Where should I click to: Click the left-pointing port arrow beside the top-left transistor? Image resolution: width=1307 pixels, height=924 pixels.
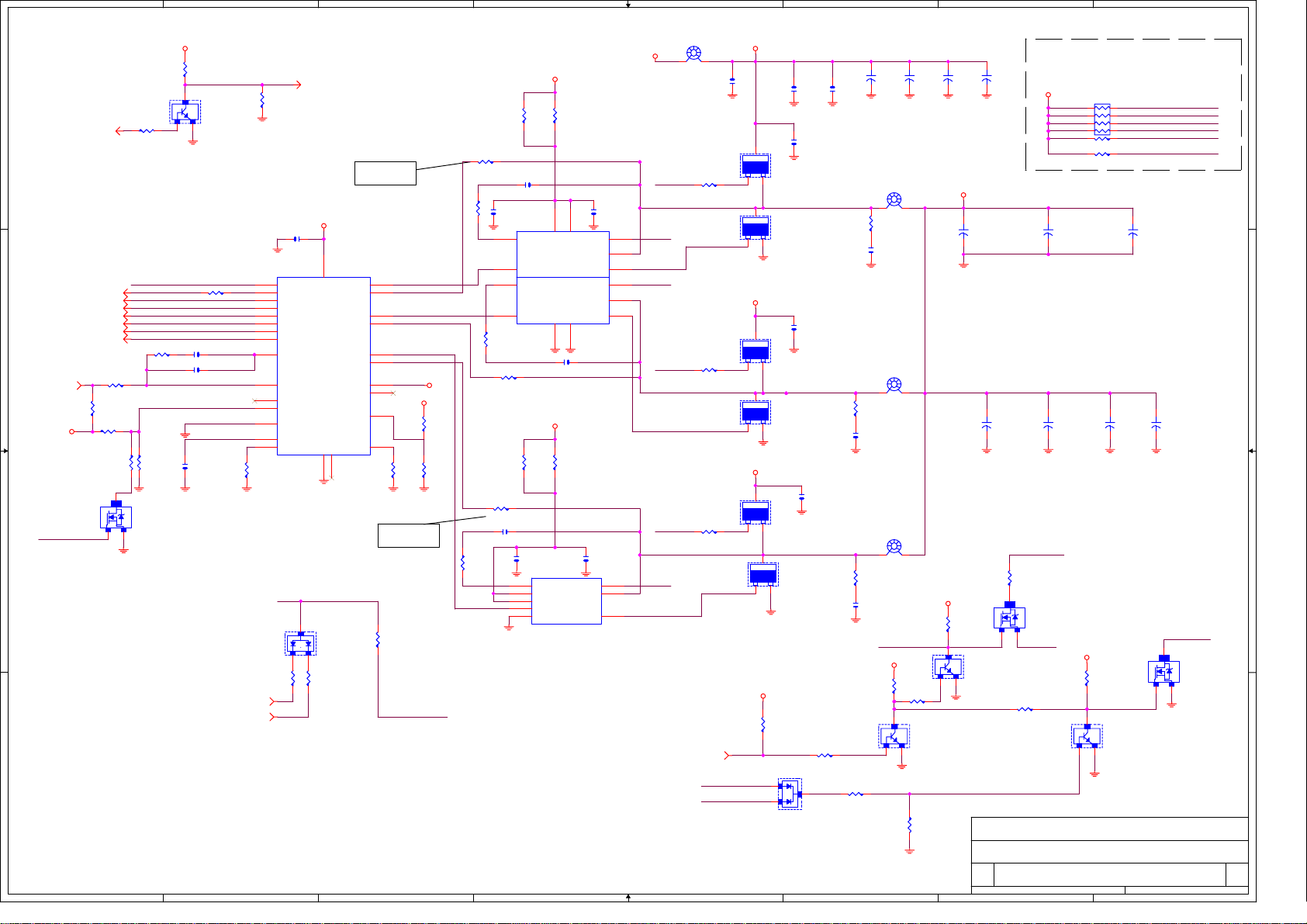[x=119, y=131]
